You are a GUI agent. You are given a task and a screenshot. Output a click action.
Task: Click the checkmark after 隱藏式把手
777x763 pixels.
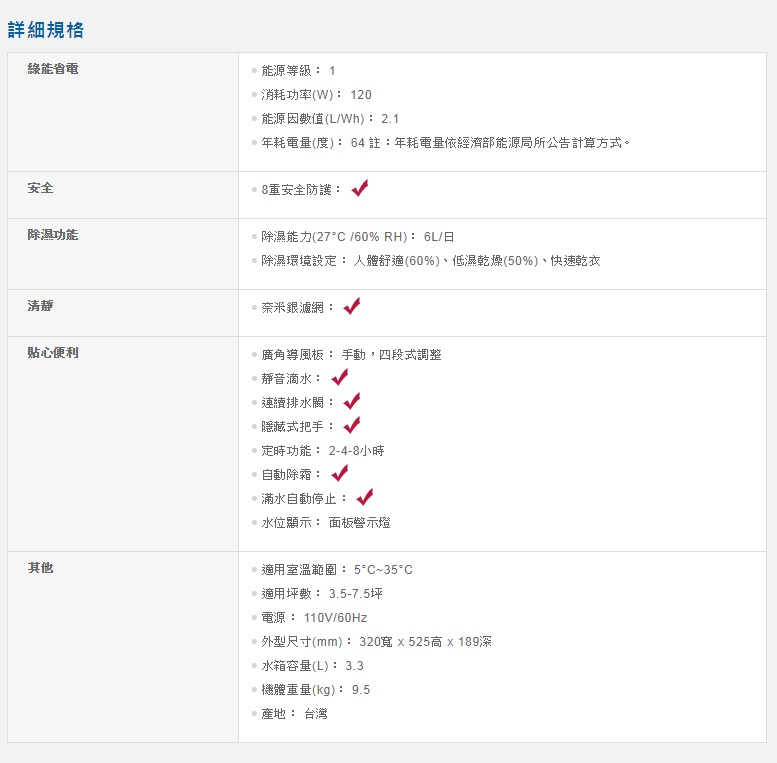pos(352,425)
